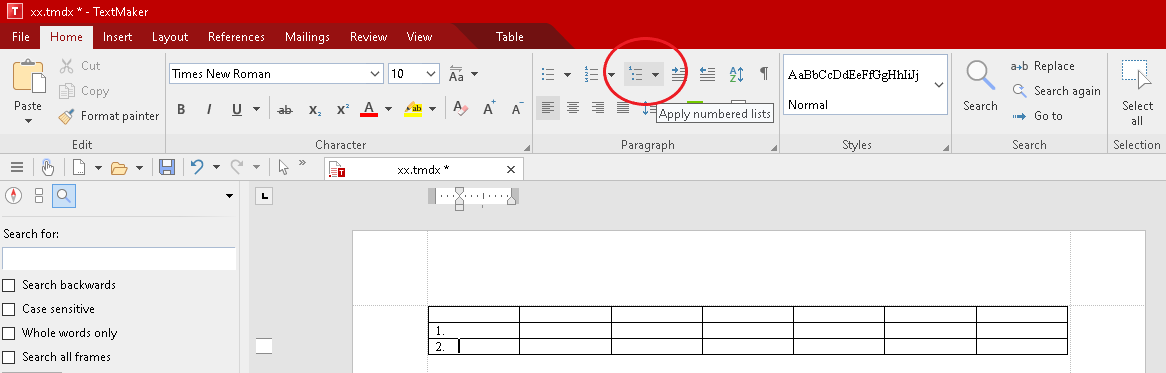The width and height of the screenshot is (1166, 373).
Task: Click the Search again button
Action: (1056, 91)
